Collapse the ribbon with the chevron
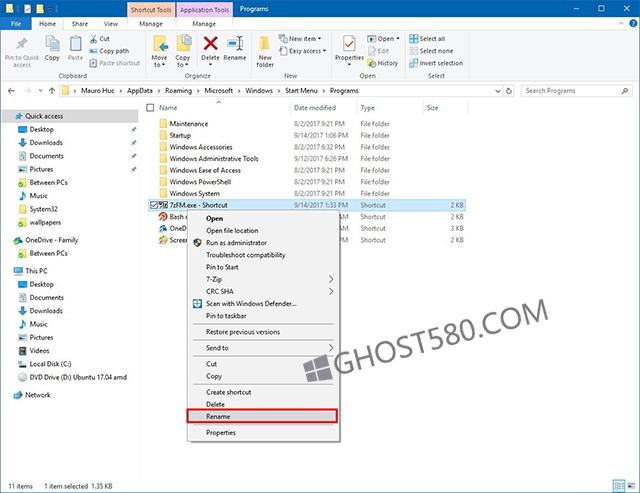 tap(621, 24)
